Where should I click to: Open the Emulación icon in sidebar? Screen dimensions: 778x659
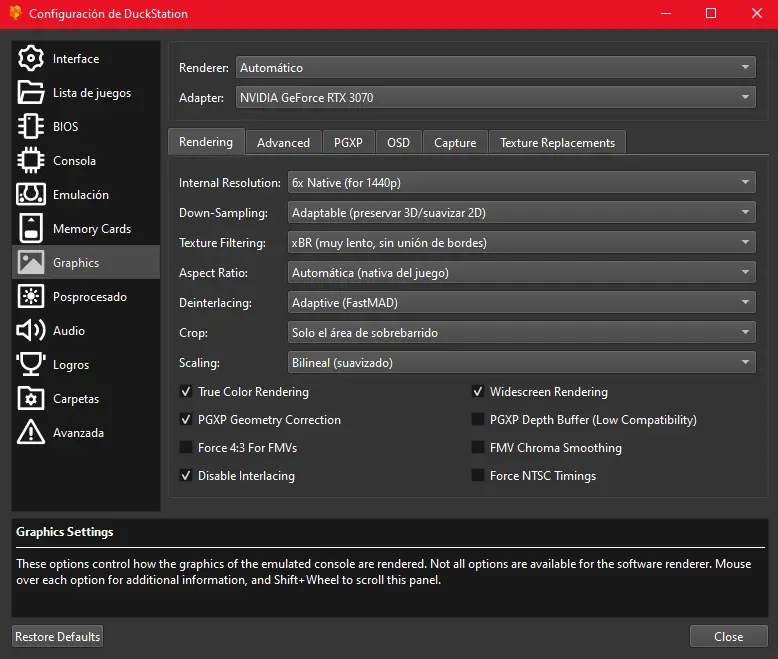click(31, 195)
